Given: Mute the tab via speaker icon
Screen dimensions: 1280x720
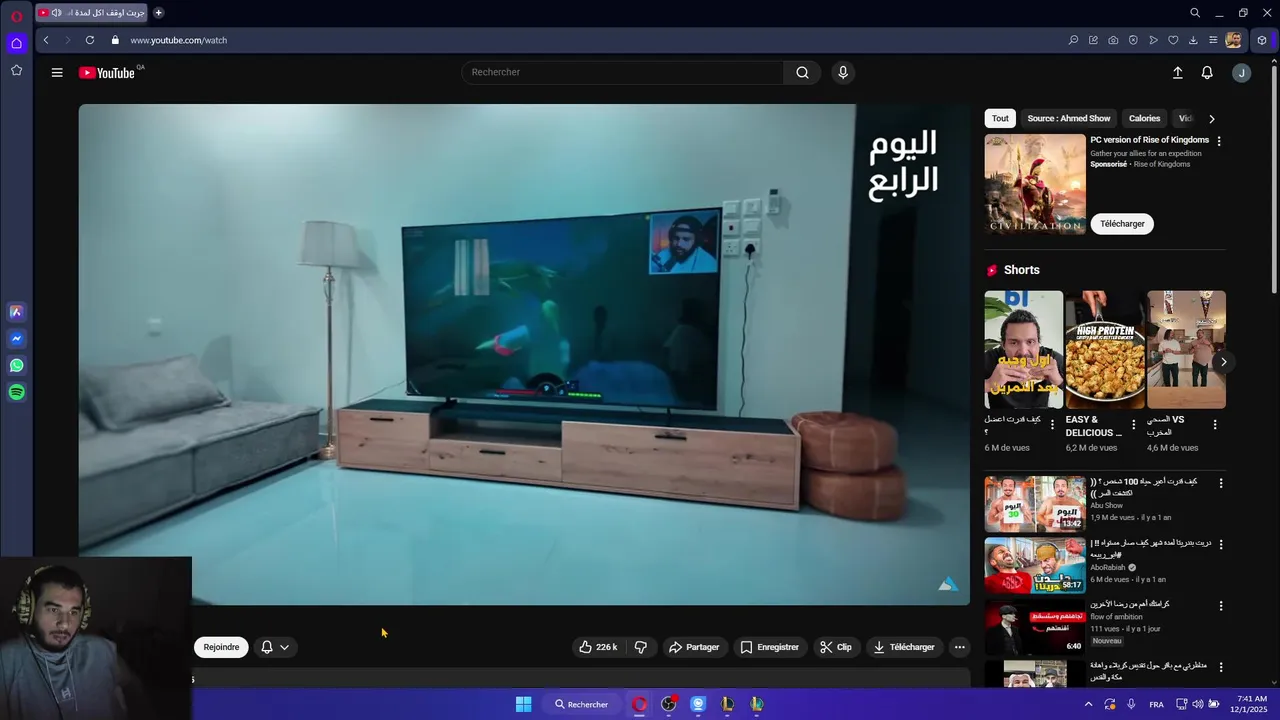Looking at the screenshot, I should (x=56, y=13).
